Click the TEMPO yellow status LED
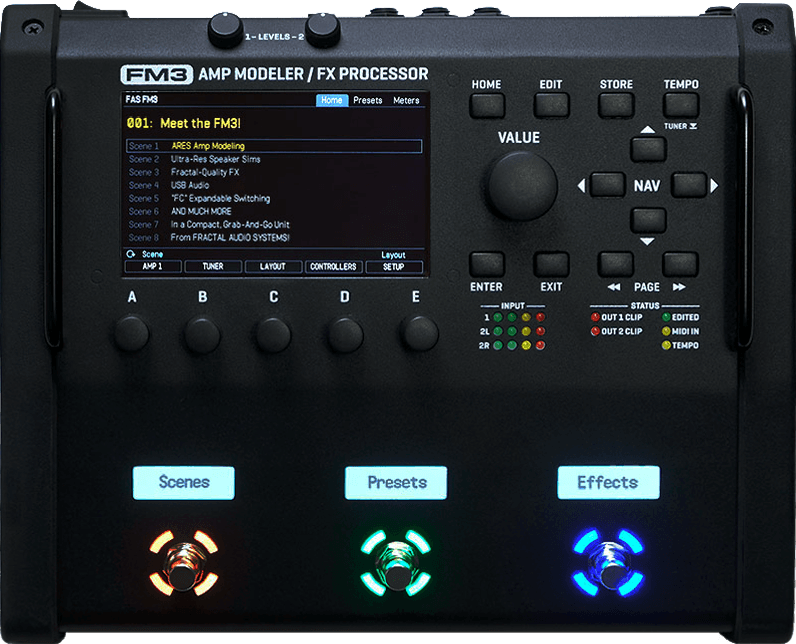The height and width of the screenshot is (644, 796). [667, 345]
